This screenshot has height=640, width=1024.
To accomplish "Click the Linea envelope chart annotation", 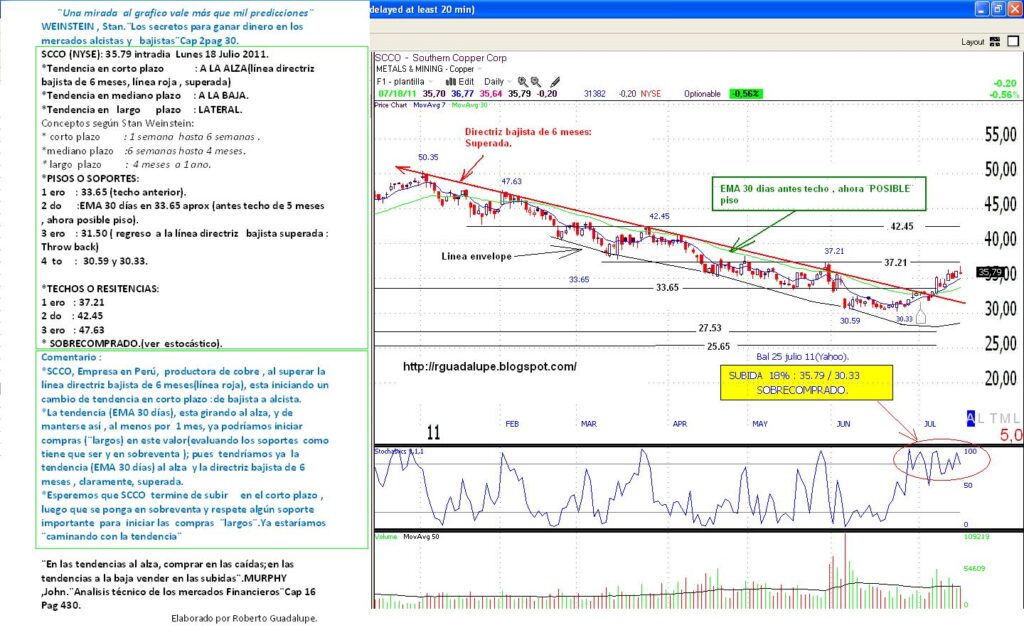I will point(476,256).
